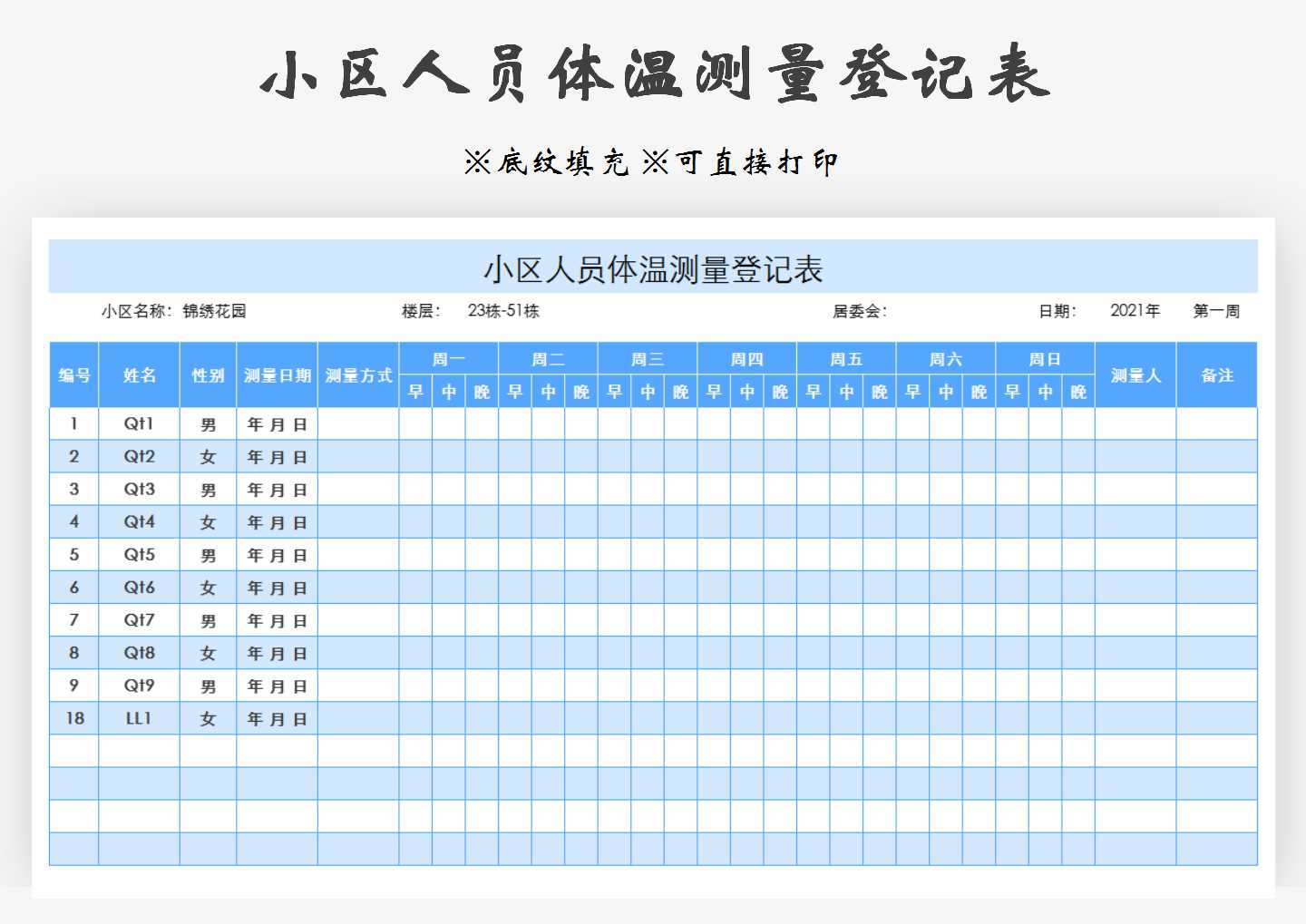This screenshot has height=924, width=1306.
Task: Click the 早 cell under 周五
Action: 814,391
